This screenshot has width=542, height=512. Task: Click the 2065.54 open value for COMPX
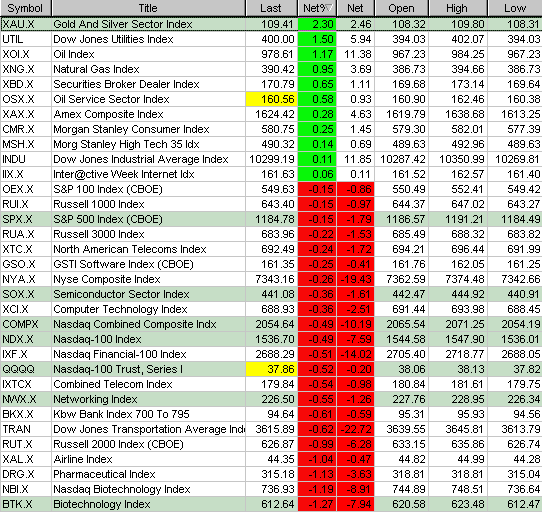(401, 324)
